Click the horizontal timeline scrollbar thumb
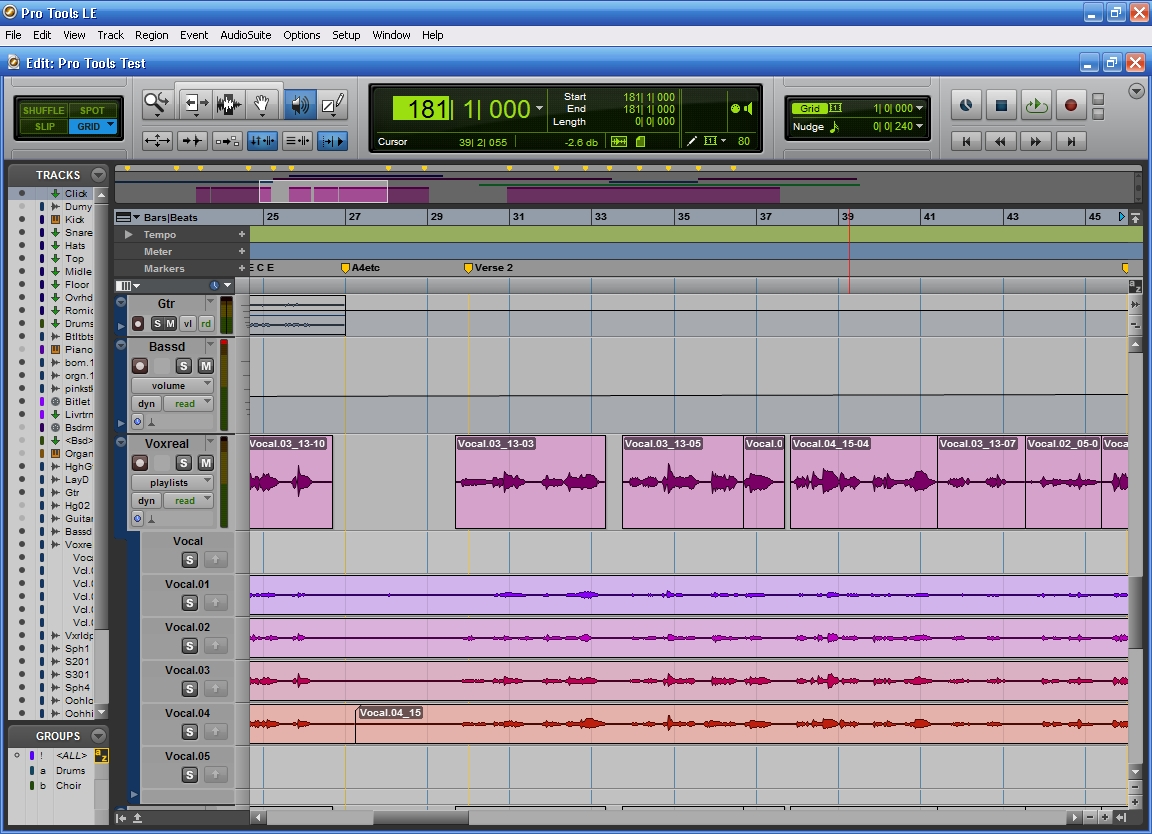 [421, 817]
